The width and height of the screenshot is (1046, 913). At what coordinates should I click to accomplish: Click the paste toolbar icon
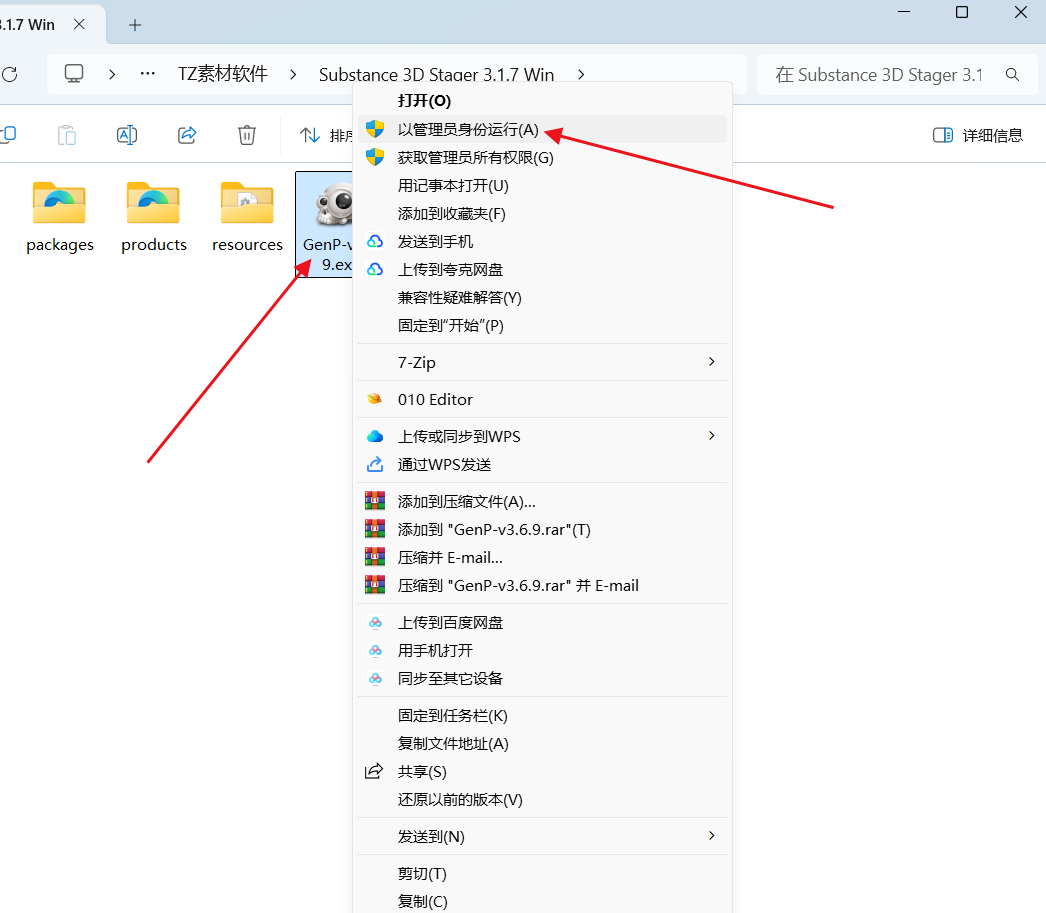pyautogui.click(x=67, y=135)
